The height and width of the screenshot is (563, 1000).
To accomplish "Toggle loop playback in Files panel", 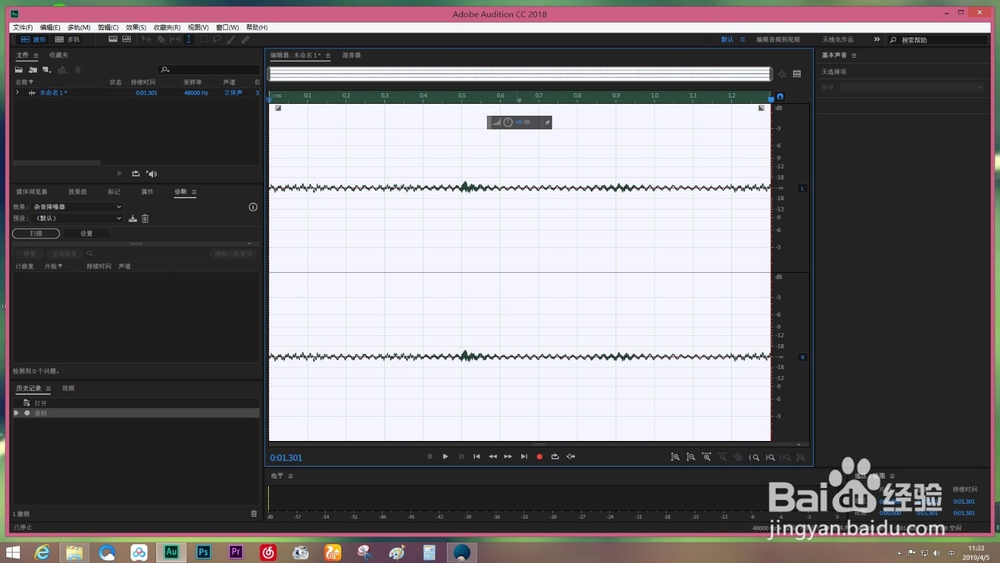I will coord(136,173).
